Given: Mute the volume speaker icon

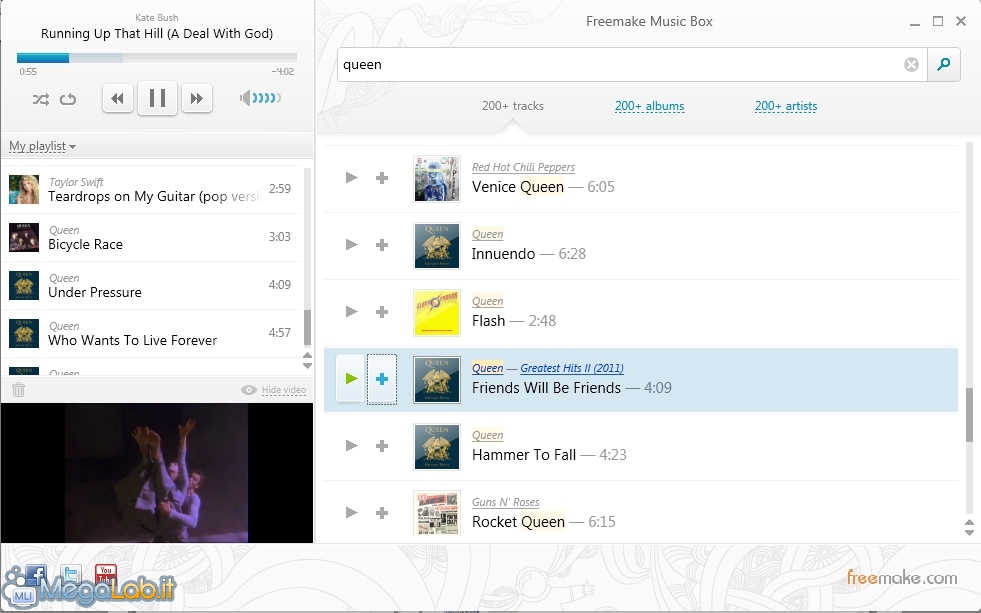Looking at the screenshot, I should click(x=245, y=98).
